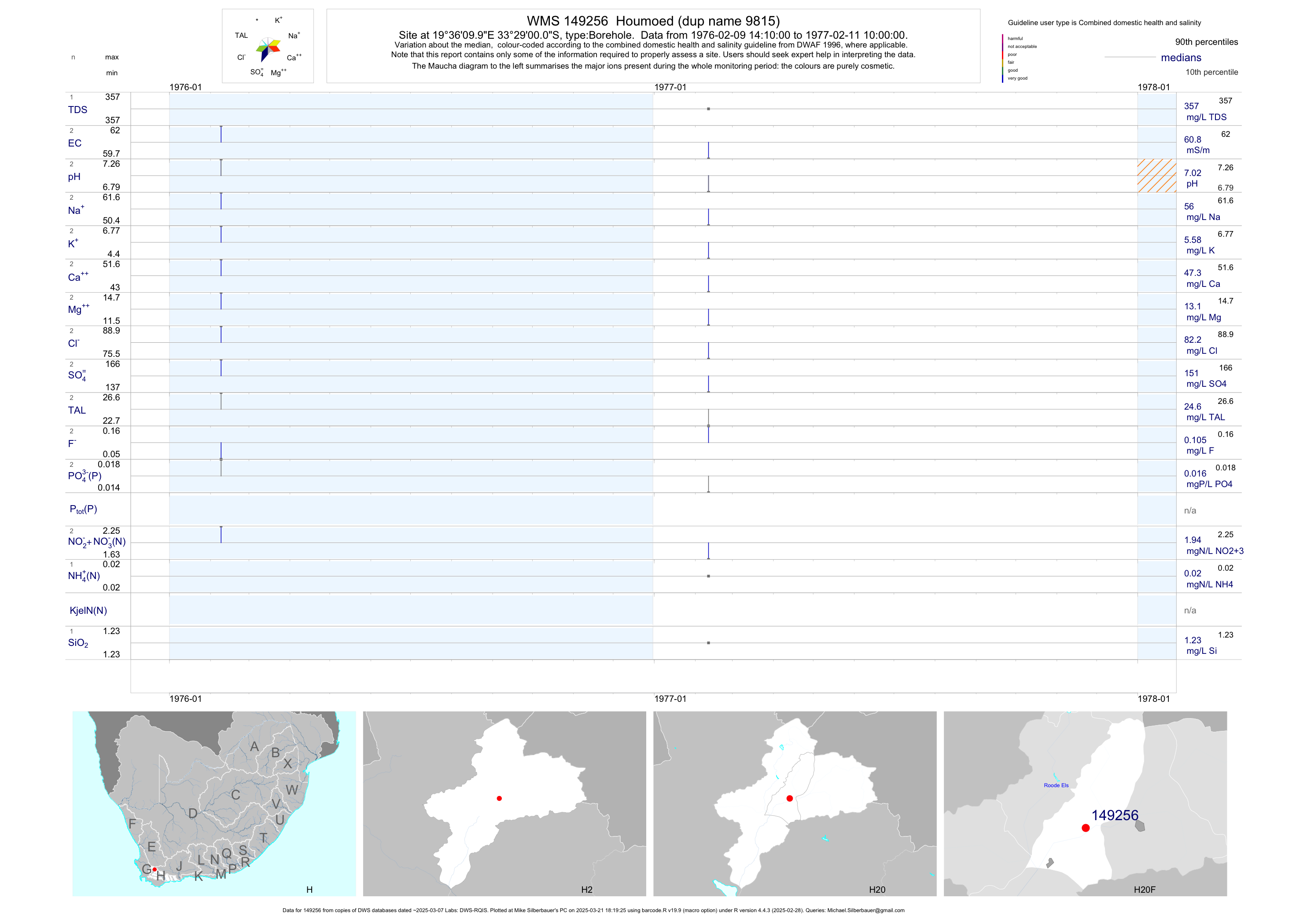This screenshot has width=1307, height=924.
Task: Click the red dot on the H20 map
Action: 790,798
